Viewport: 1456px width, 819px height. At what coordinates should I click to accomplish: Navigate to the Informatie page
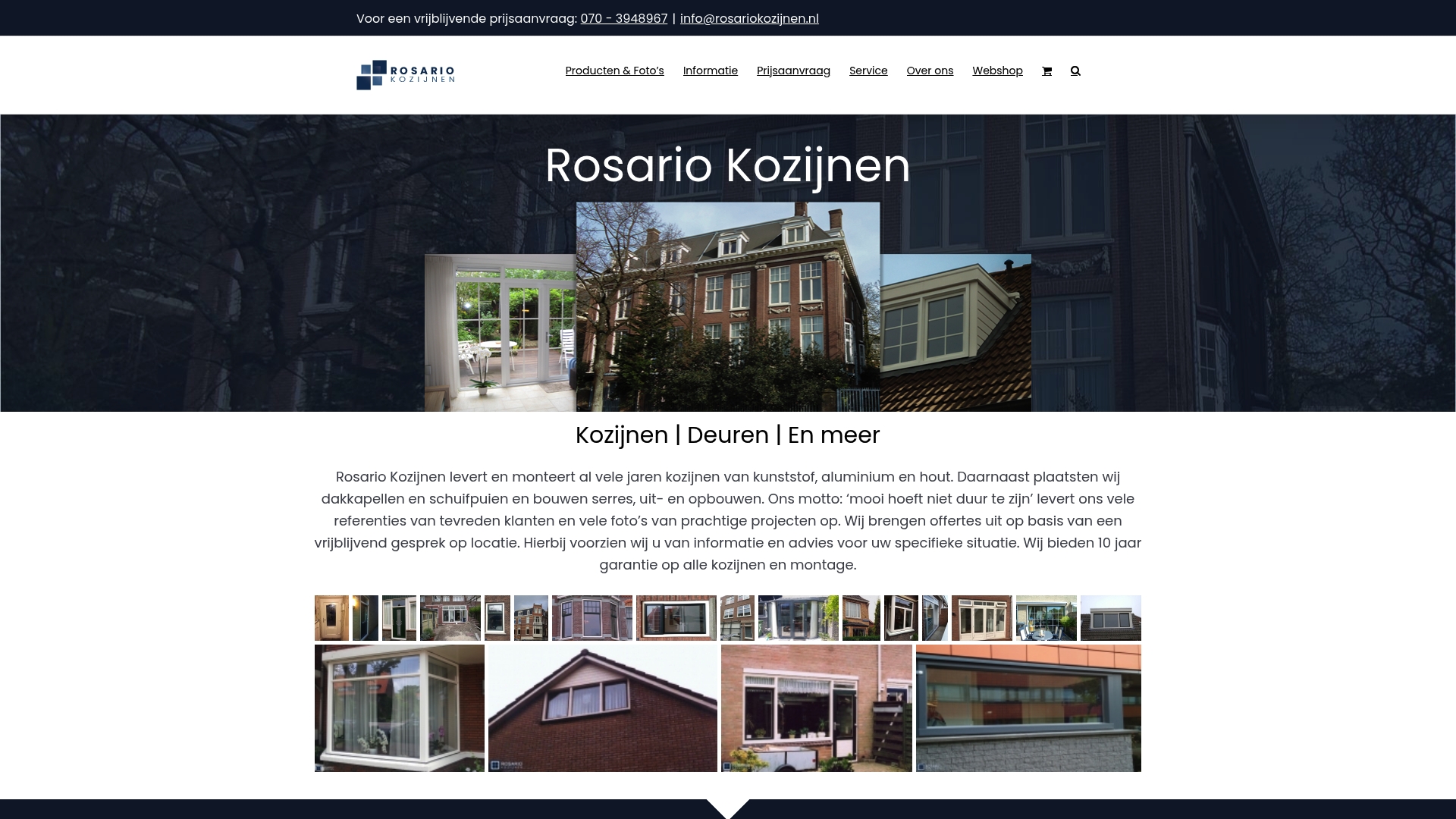point(710,71)
